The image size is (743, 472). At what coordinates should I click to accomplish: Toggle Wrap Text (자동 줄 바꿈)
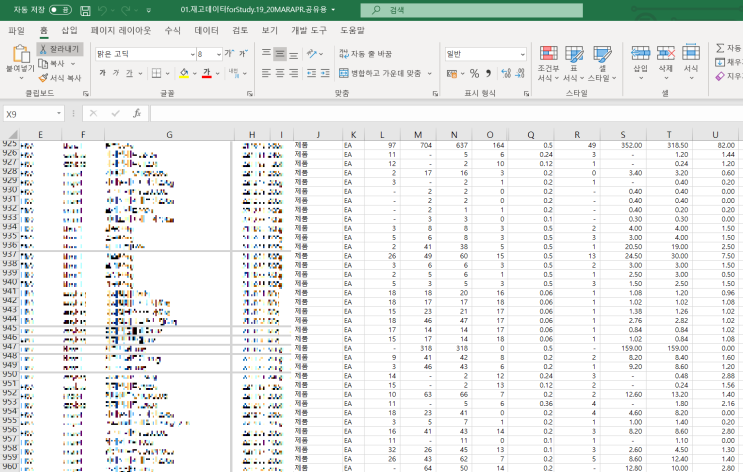tap(366, 53)
